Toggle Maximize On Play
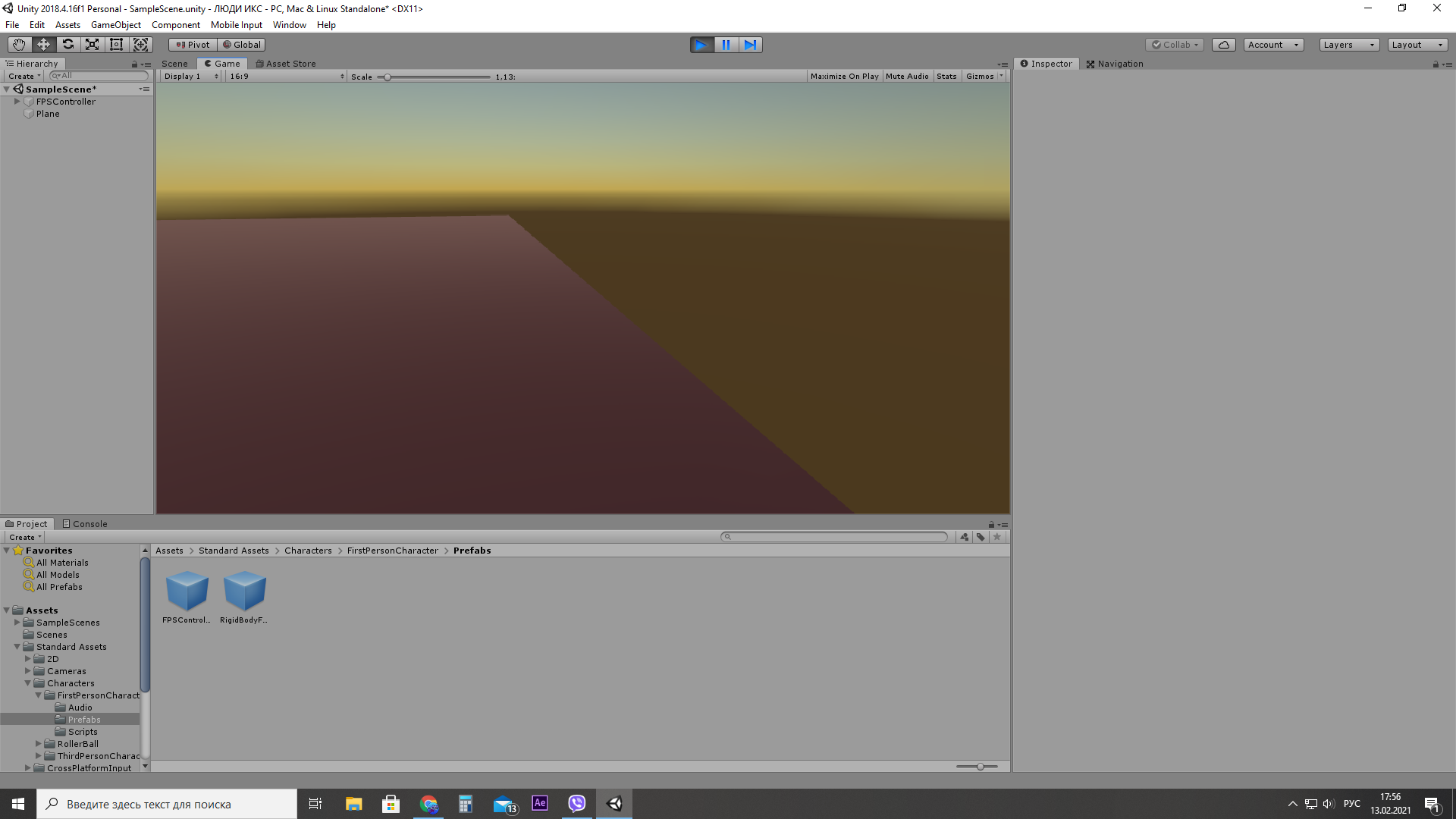Viewport: 1456px width, 819px height. tap(844, 77)
